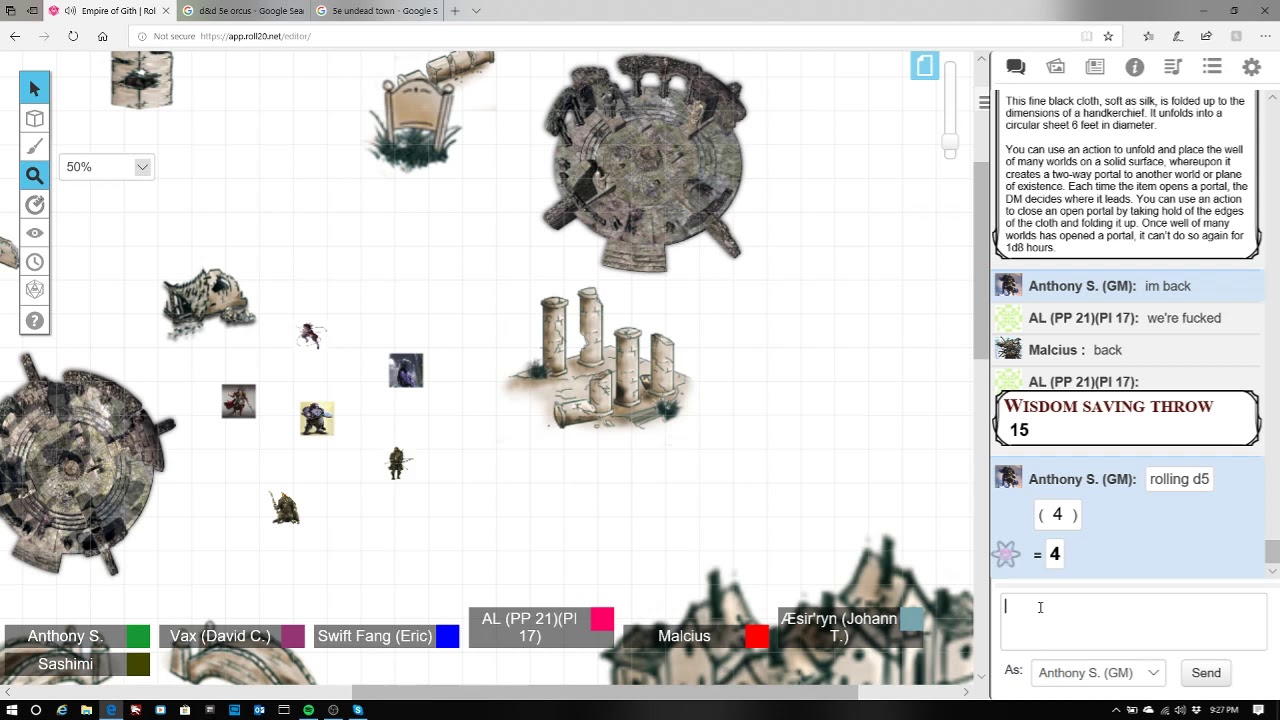Viewport: 1280px width, 720px height.
Task: Open the My Settings gear tab
Action: coord(1251,67)
